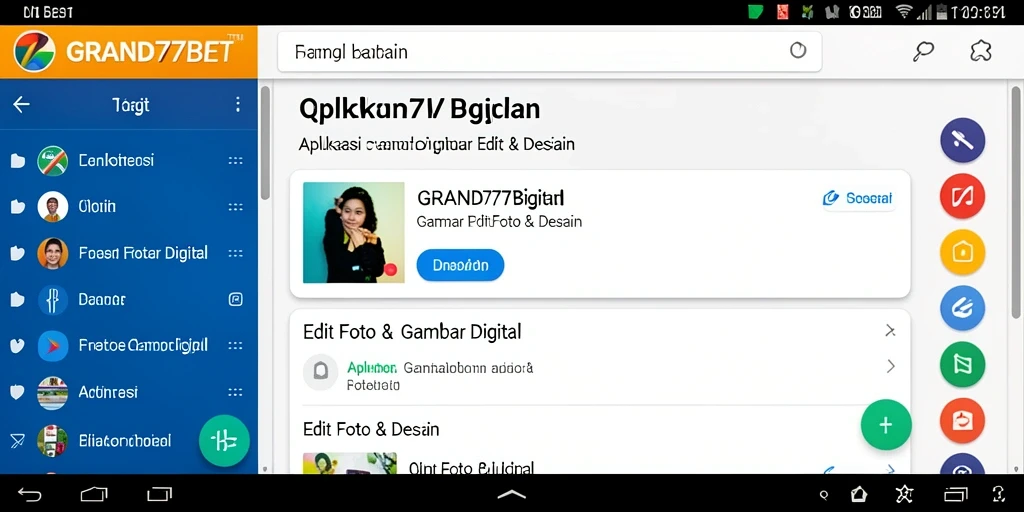Click the purple round tool icon
This screenshot has height=512, width=1024.
(x=963, y=140)
